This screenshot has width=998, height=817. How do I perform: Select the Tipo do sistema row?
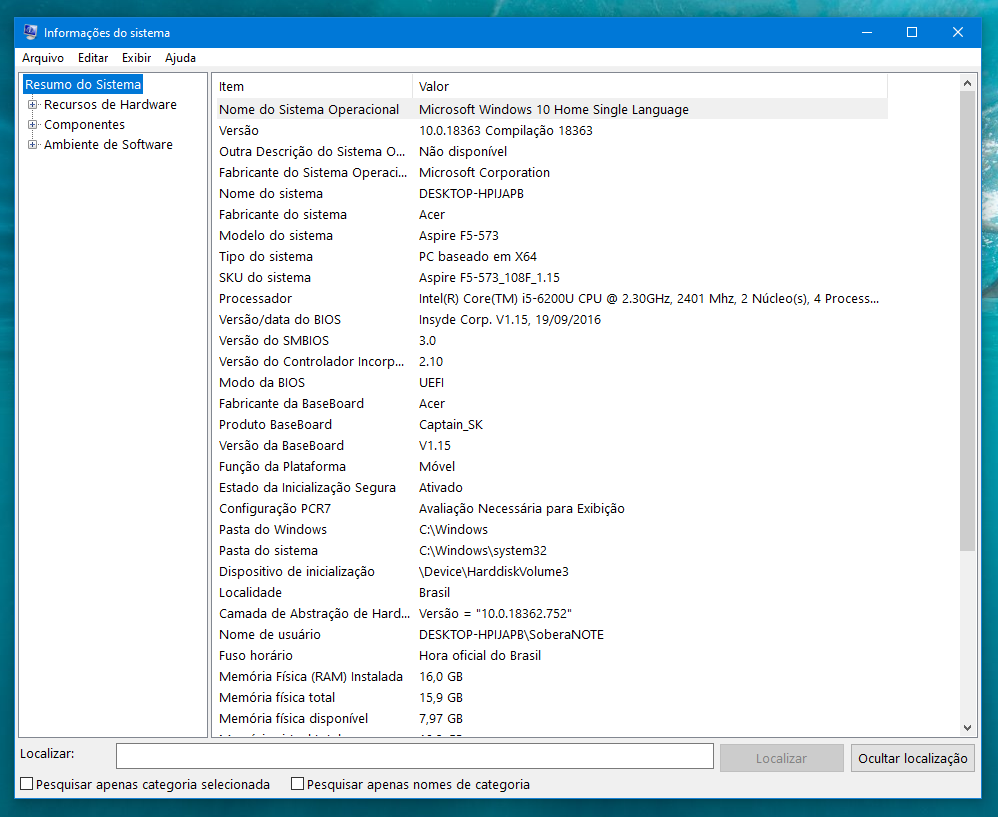552,256
